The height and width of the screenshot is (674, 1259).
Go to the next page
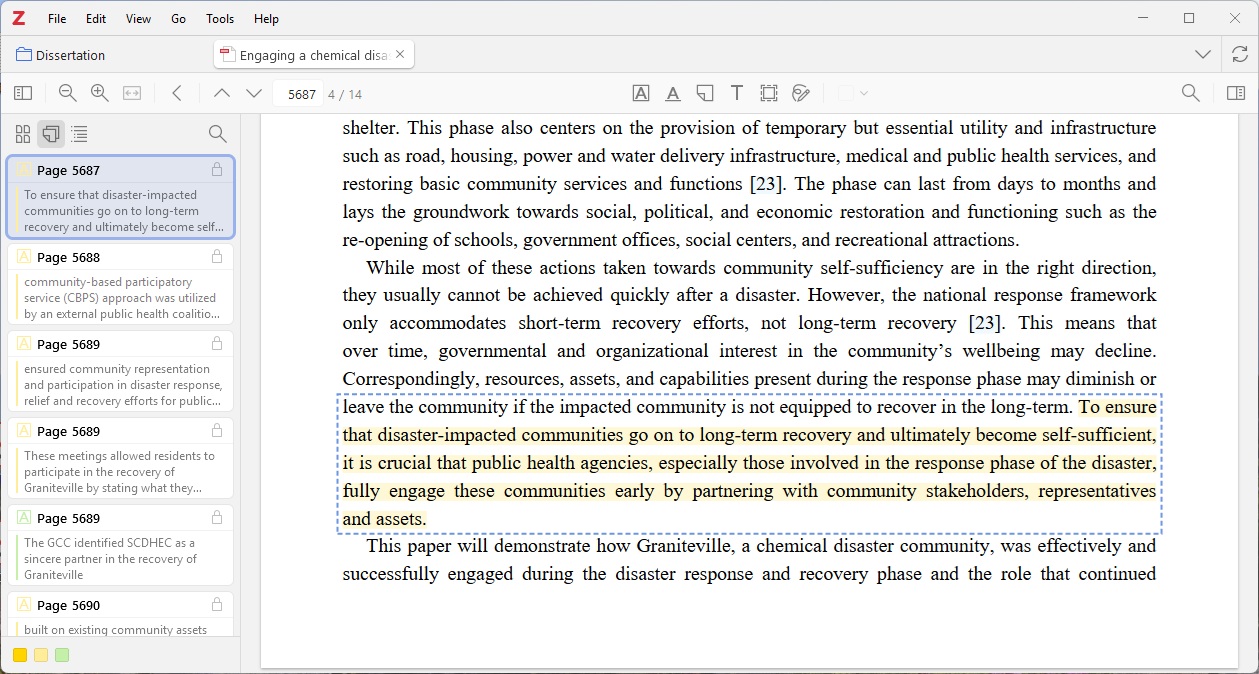pos(254,93)
